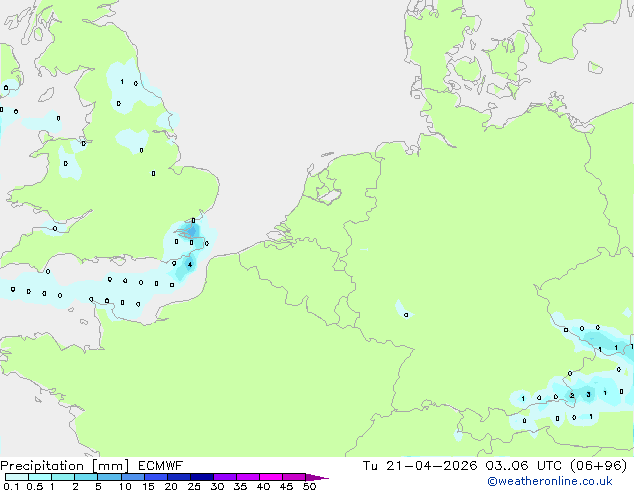The image size is (634, 490).
Task: Click the '3' precipitation value in southeast Germany
Action: click(588, 395)
